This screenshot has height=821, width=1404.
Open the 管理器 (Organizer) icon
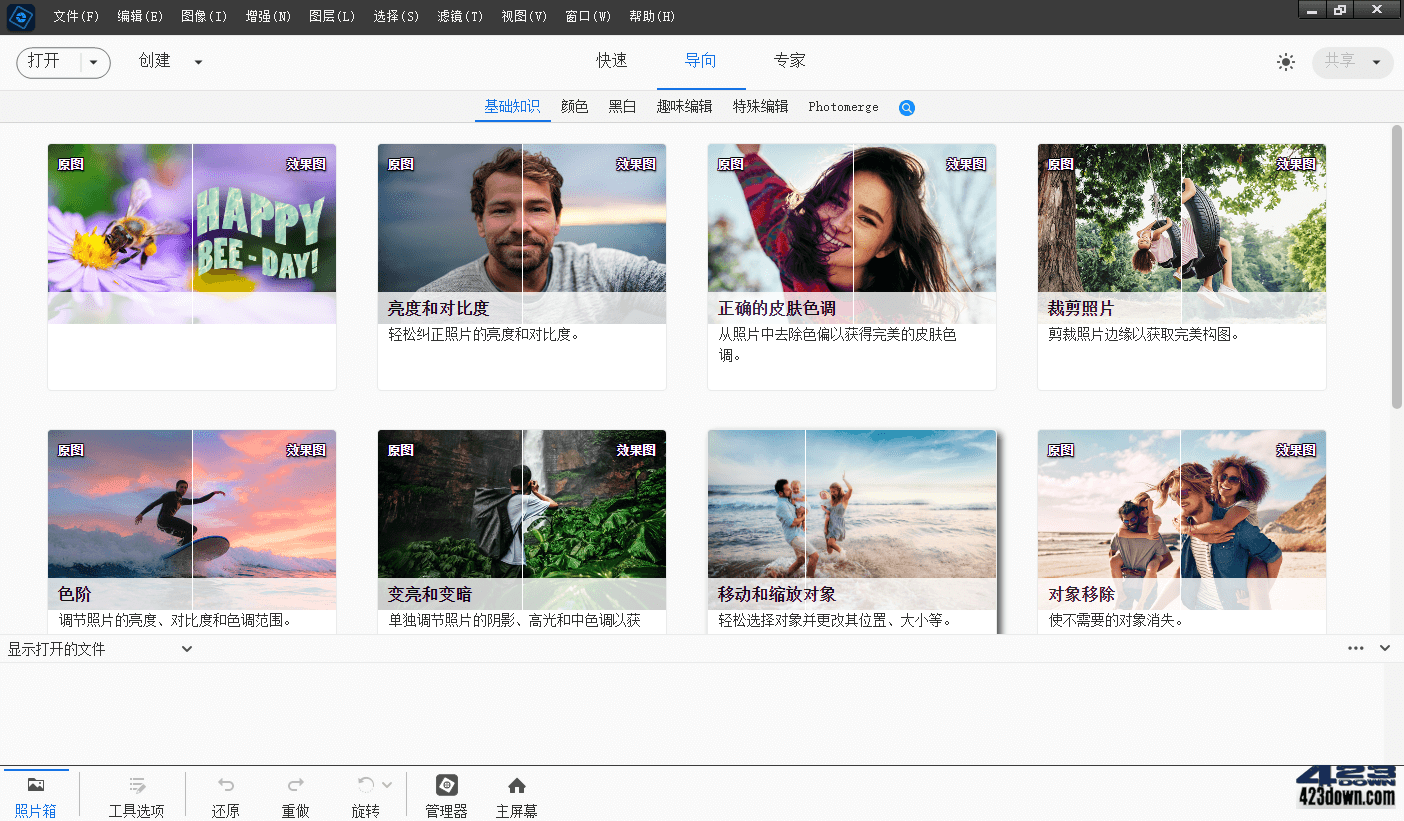tap(446, 785)
